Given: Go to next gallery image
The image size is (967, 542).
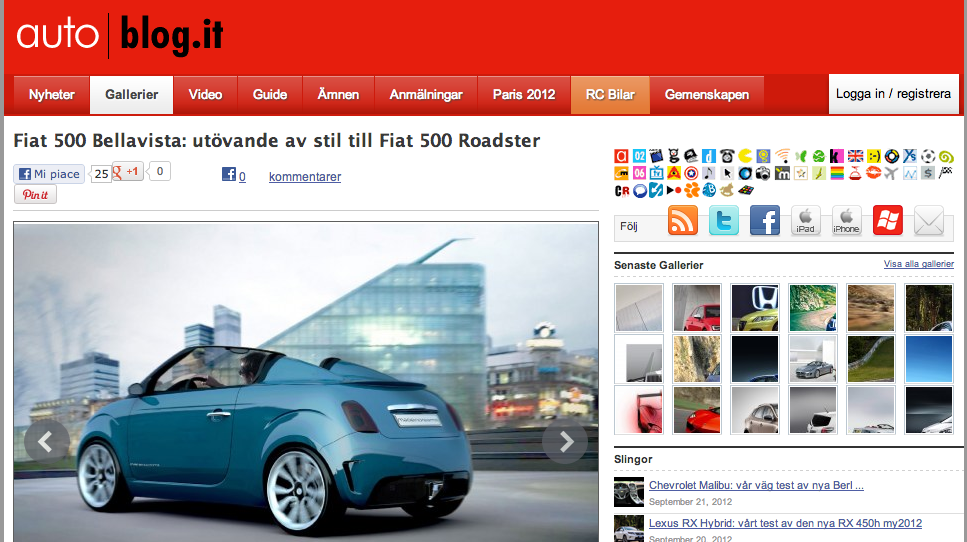Looking at the screenshot, I should (566, 441).
